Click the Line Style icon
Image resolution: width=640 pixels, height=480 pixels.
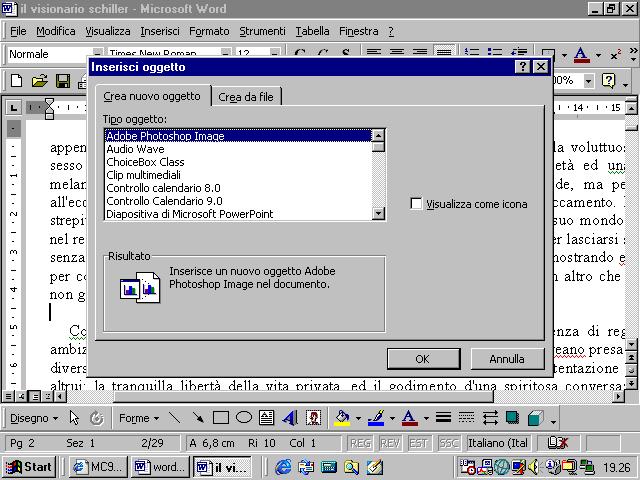443,418
